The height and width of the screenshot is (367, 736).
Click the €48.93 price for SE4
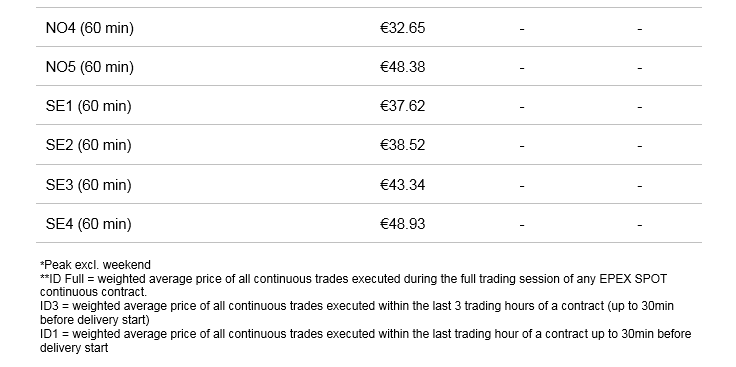[403, 224]
